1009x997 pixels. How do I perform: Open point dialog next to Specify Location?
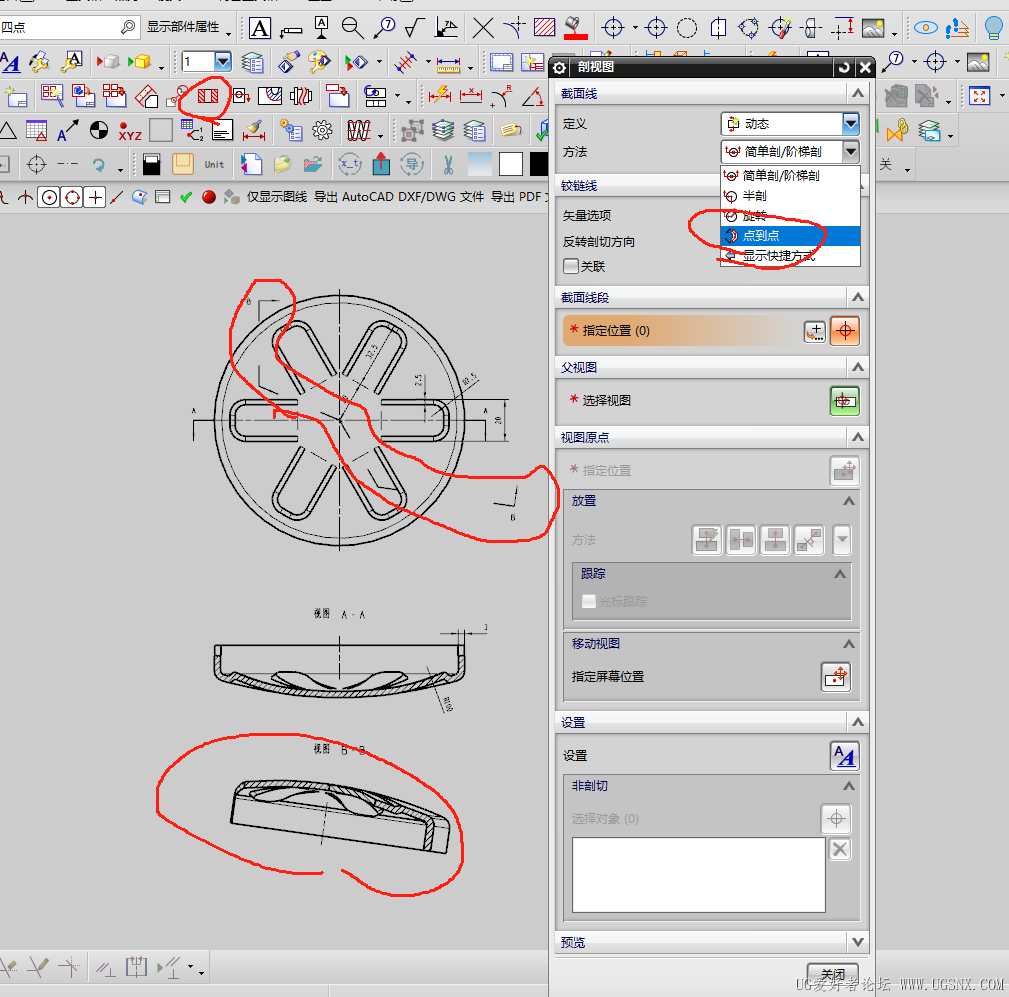[x=815, y=331]
